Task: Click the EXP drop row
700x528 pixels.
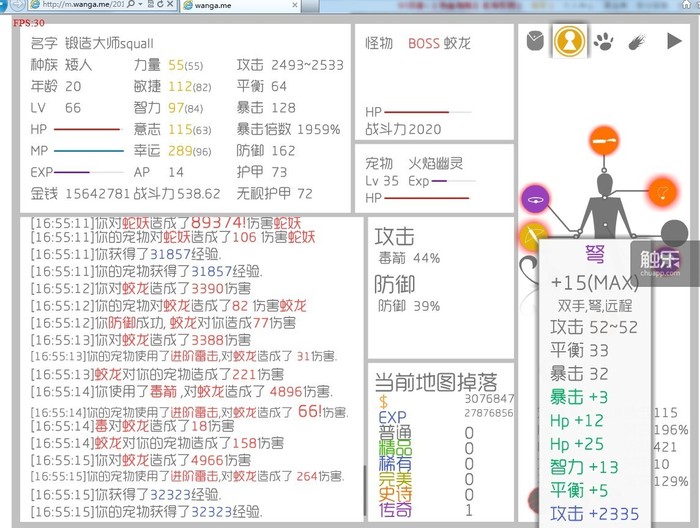Action: pyautogui.click(x=446, y=416)
